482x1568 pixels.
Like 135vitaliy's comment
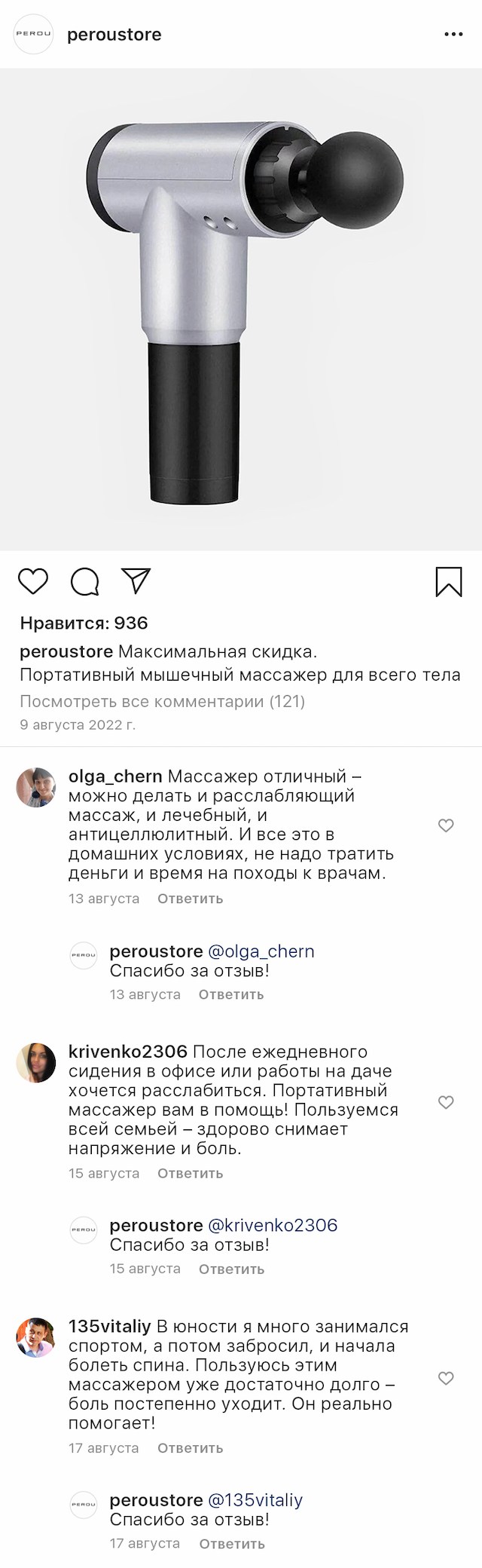[x=446, y=1378]
